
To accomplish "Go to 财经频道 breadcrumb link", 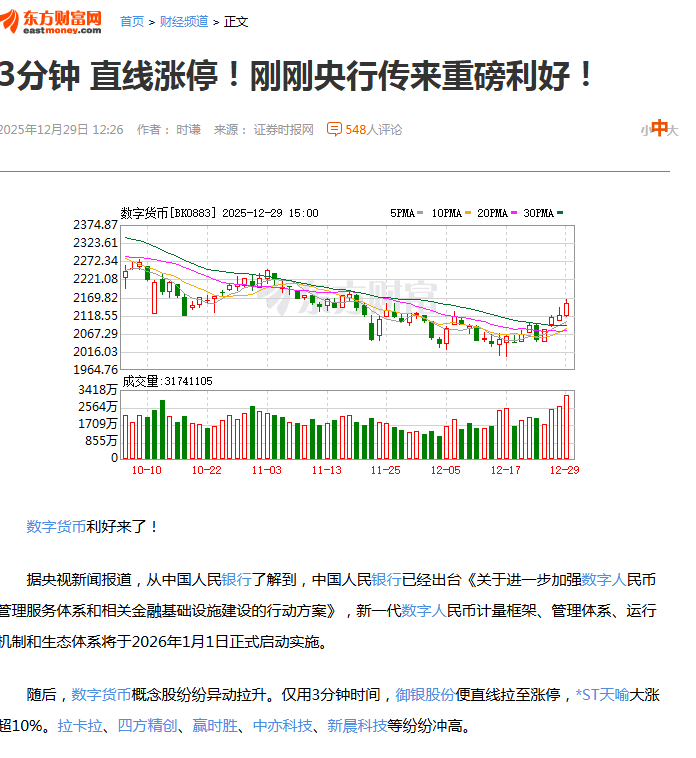I will coord(184,22).
